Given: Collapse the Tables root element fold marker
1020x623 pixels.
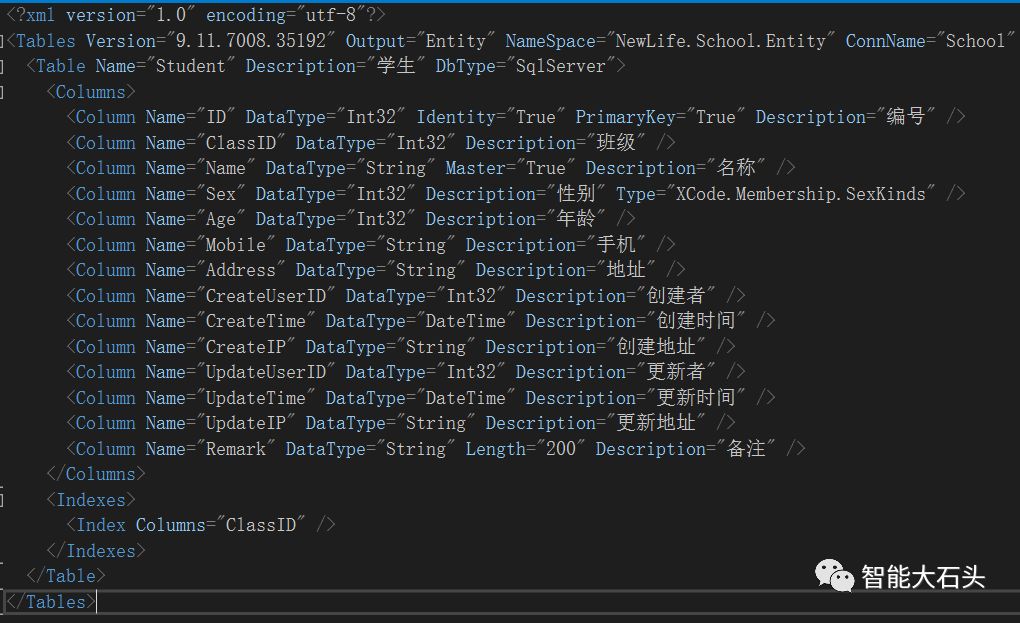Looking at the screenshot, I should [x=3, y=41].
